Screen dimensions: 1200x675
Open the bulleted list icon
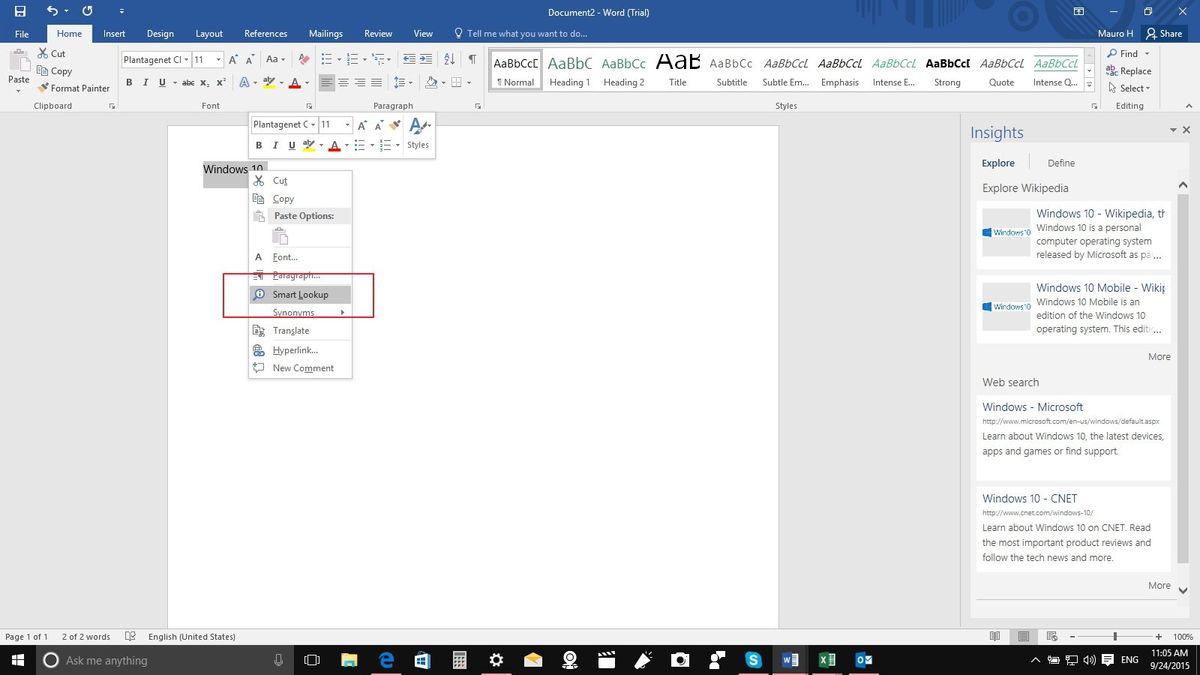click(327, 59)
